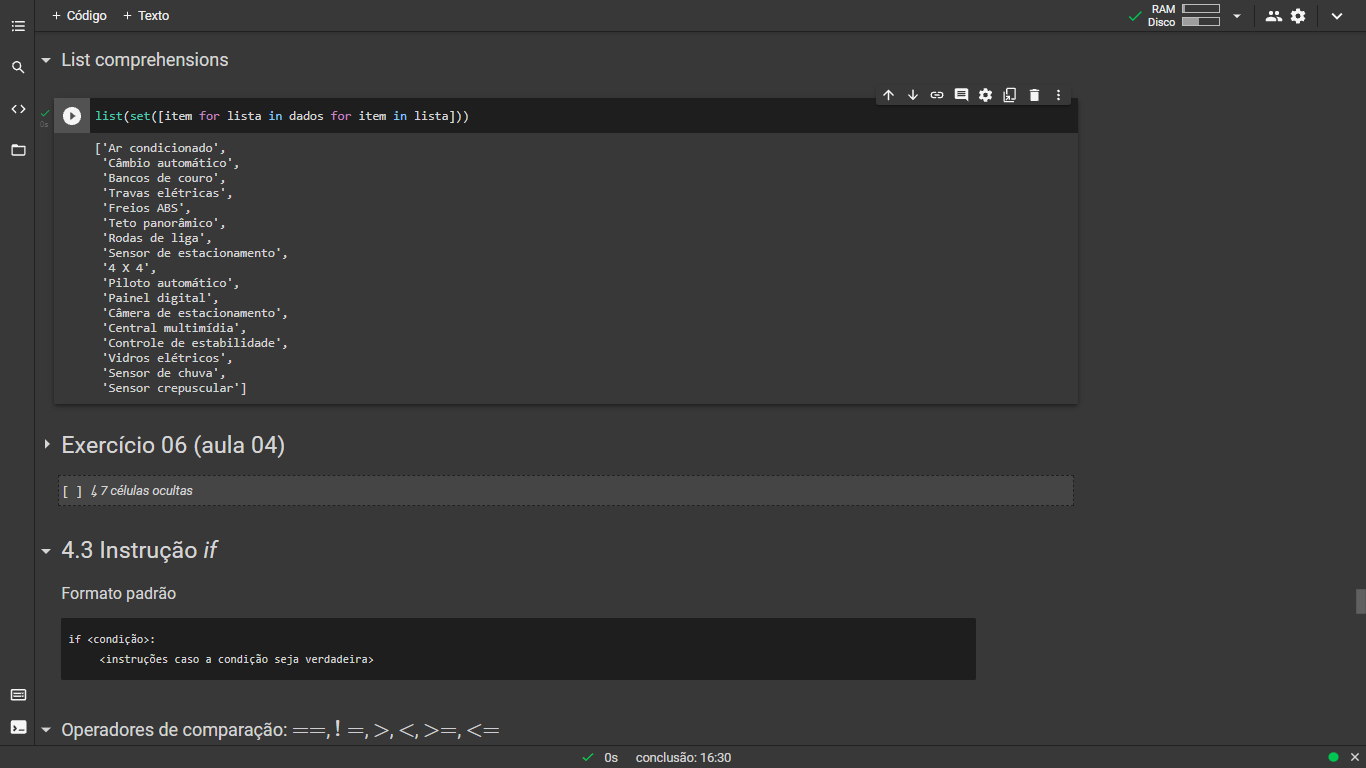Open cell editor settings gear
Image resolution: width=1366 pixels, height=768 pixels.
pos(985,95)
